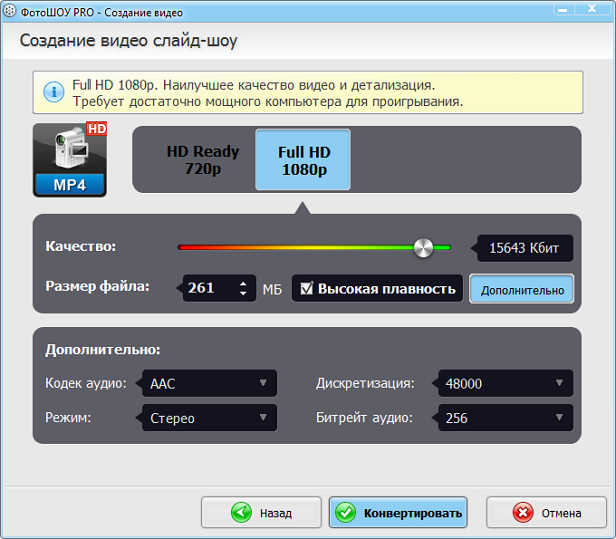Click the Конвертировать button
Screen dimensions: 616x539
click(x=398, y=512)
